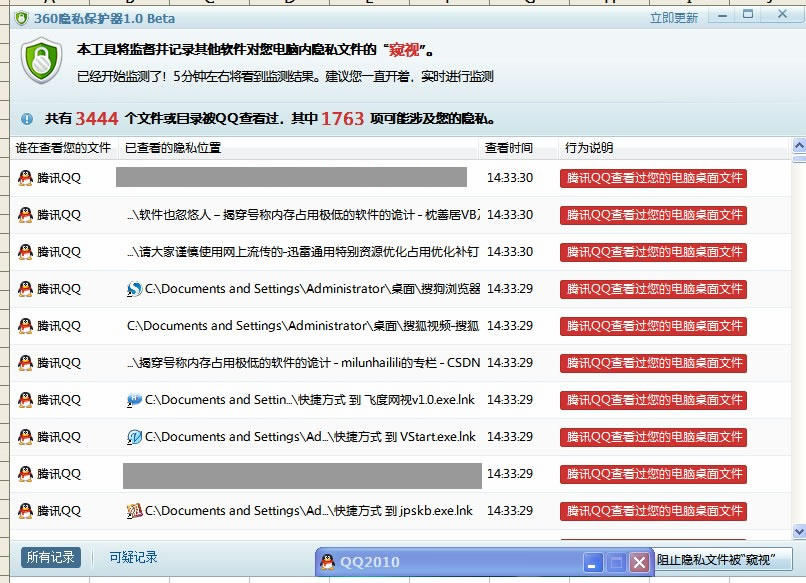Click 阻止隐私文件被"窥视" button
Viewport: 806px width, 583px height.
[x=724, y=559]
